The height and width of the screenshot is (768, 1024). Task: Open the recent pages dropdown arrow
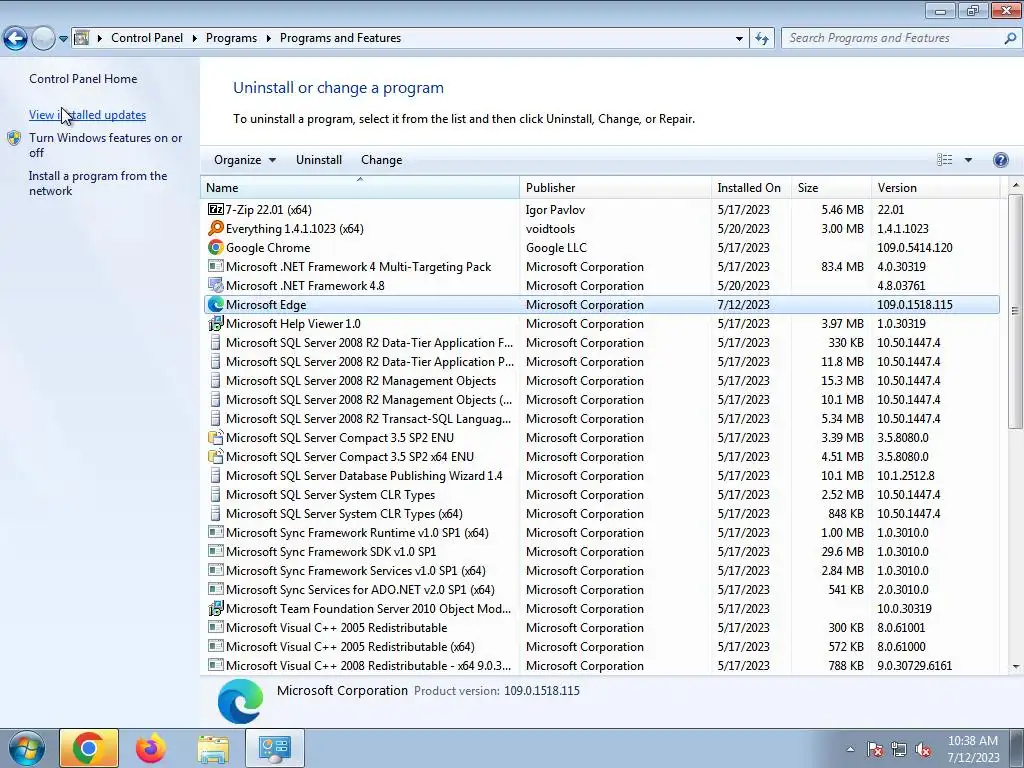pyautogui.click(x=63, y=39)
